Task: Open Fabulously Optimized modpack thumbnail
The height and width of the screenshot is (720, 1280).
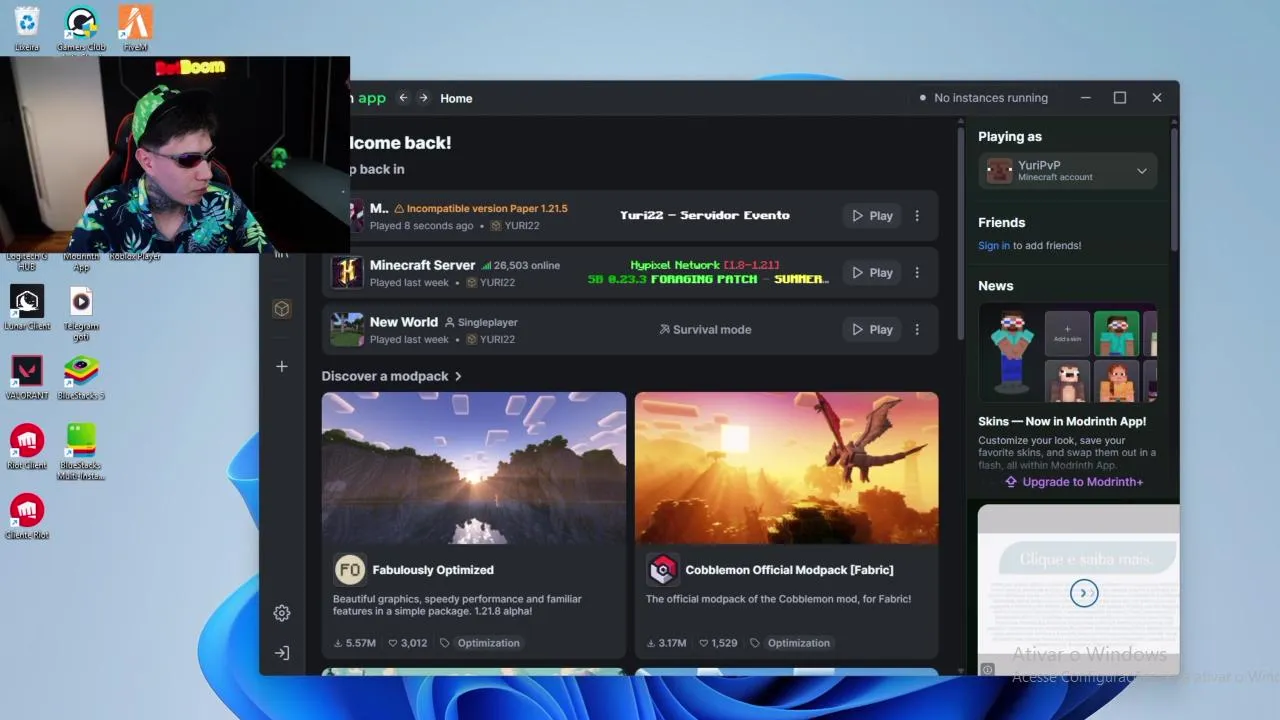Action: pyautogui.click(x=474, y=468)
